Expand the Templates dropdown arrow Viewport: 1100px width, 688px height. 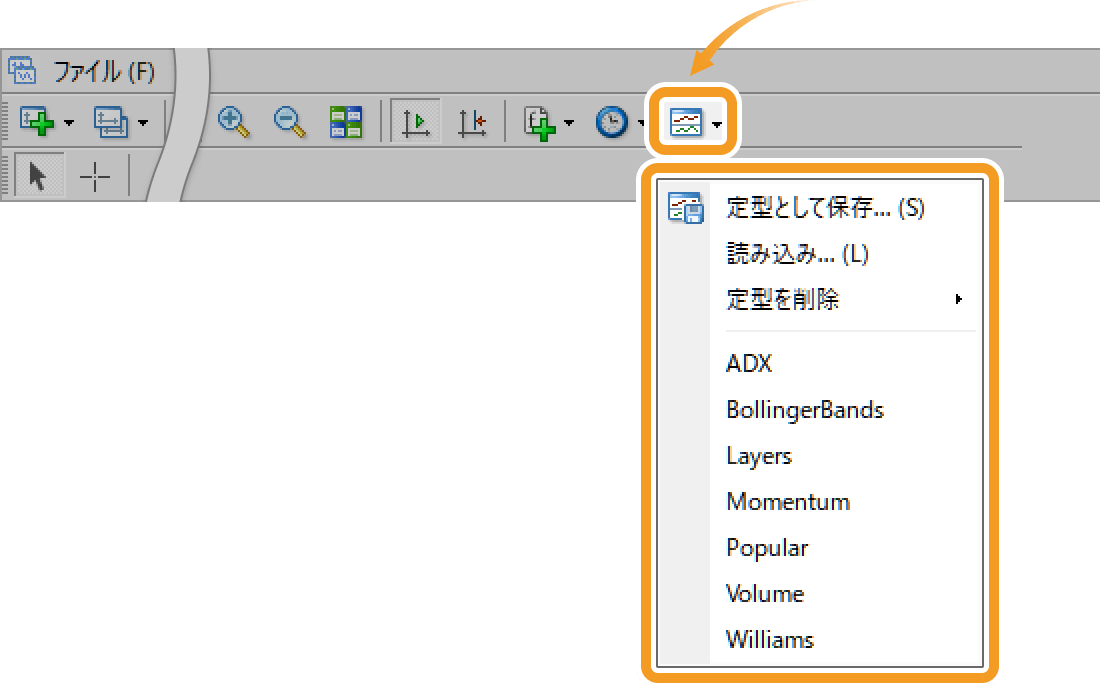[x=716, y=124]
